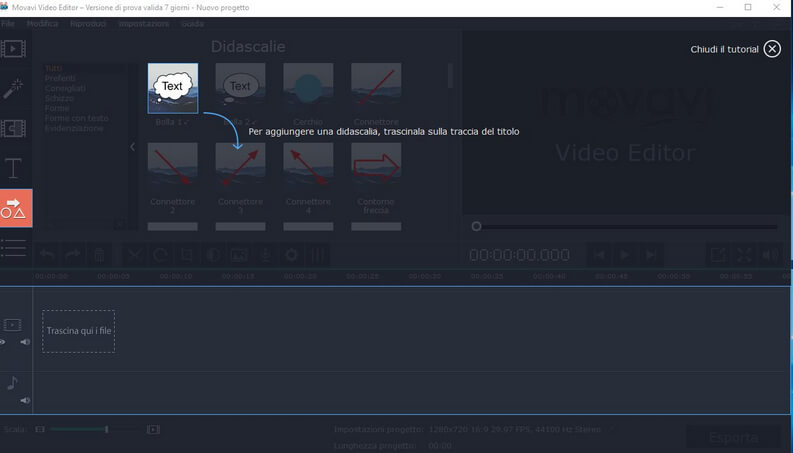Open the transitions tab in the sidebar
Viewport: 793px width, 453px height.
point(13,128)
